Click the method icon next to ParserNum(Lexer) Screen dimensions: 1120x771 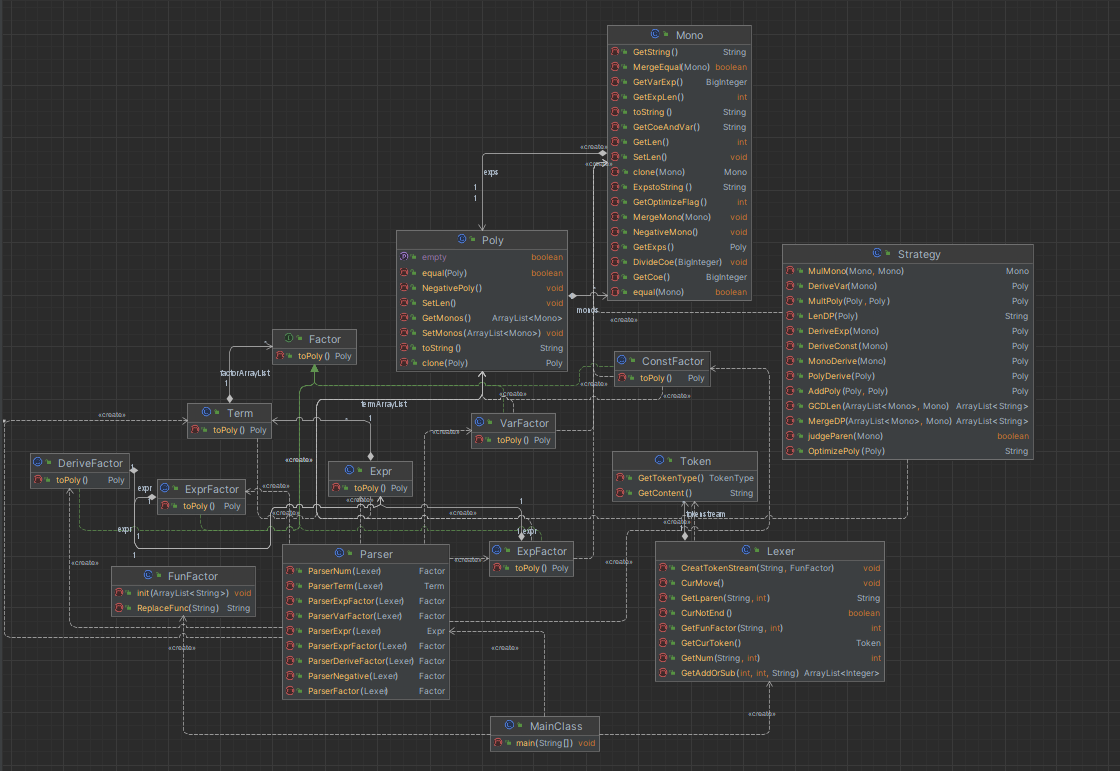(x=291, y=571)
